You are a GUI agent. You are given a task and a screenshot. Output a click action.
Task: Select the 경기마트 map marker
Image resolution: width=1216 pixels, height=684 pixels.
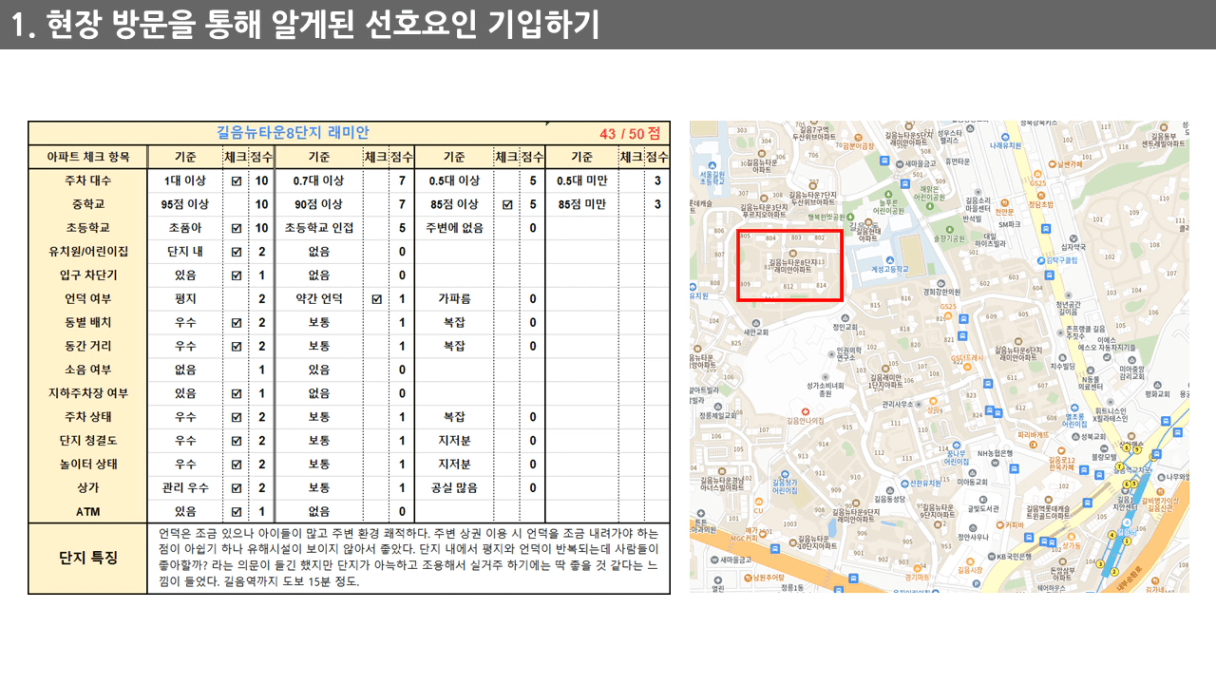click(917, 572)
